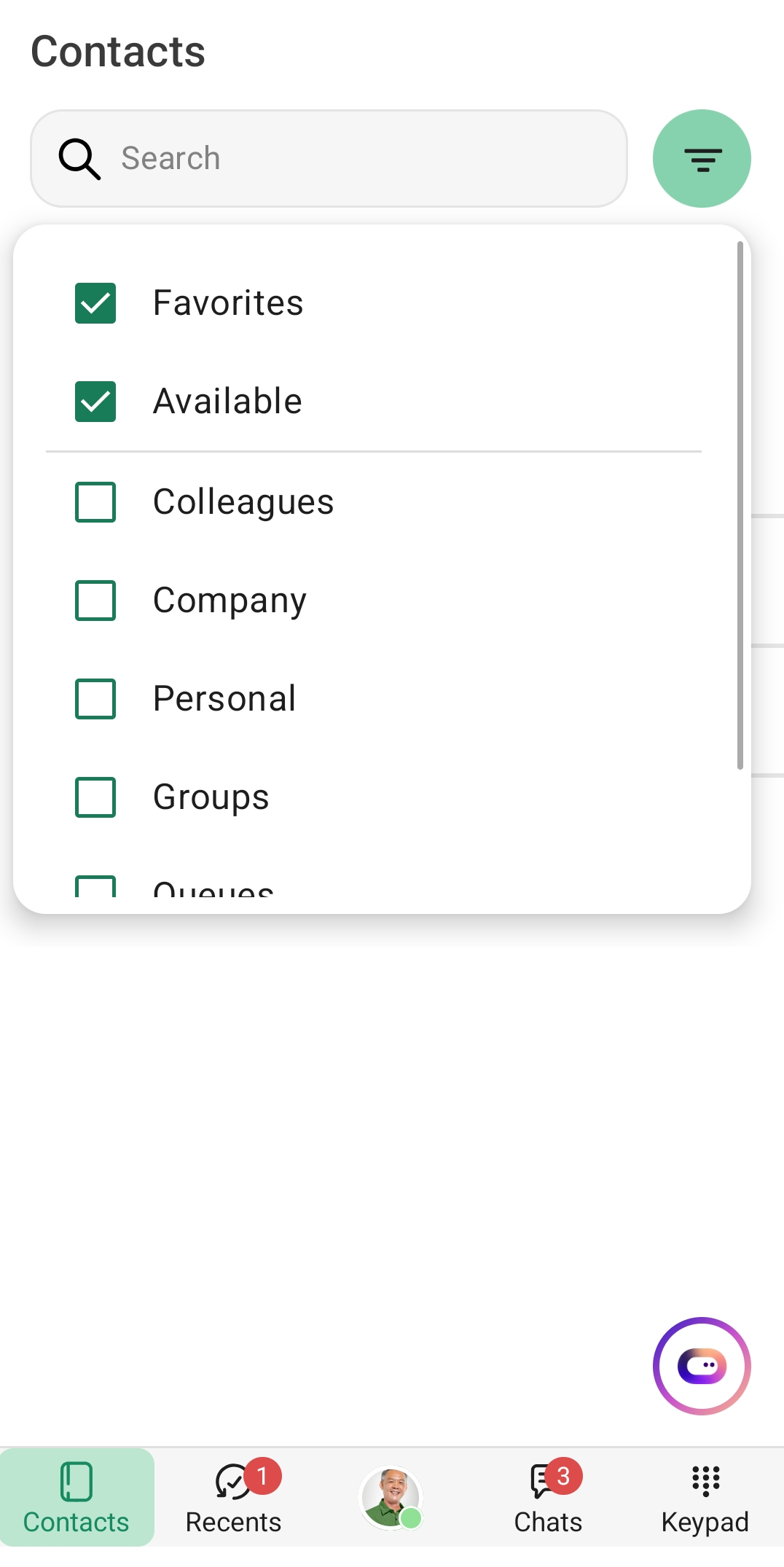Click the Colleagues filter label

(x=243, y=502)
